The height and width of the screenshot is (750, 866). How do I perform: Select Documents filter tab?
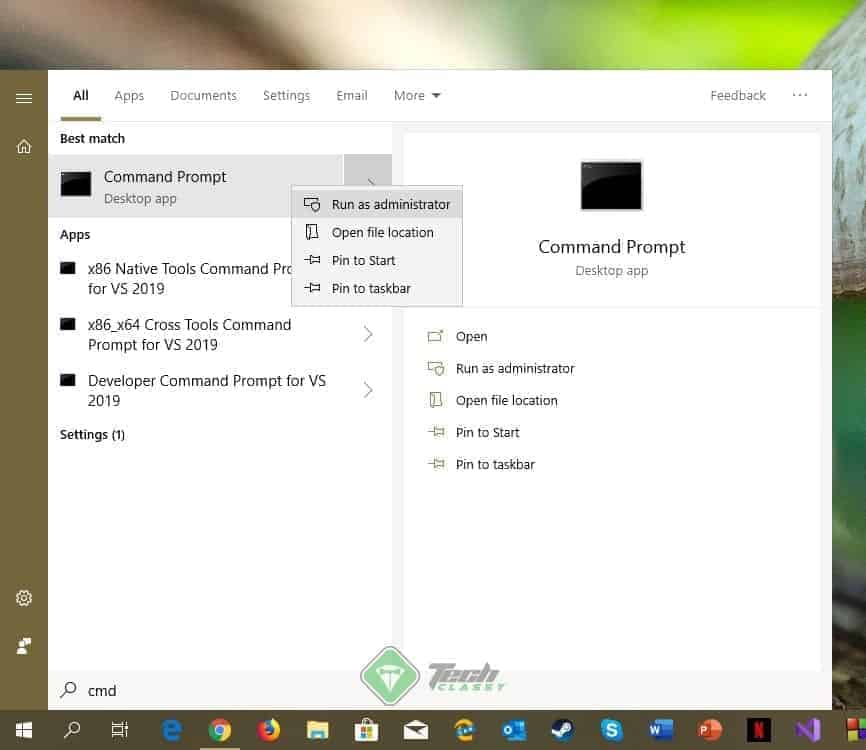(x=203, y=95)
